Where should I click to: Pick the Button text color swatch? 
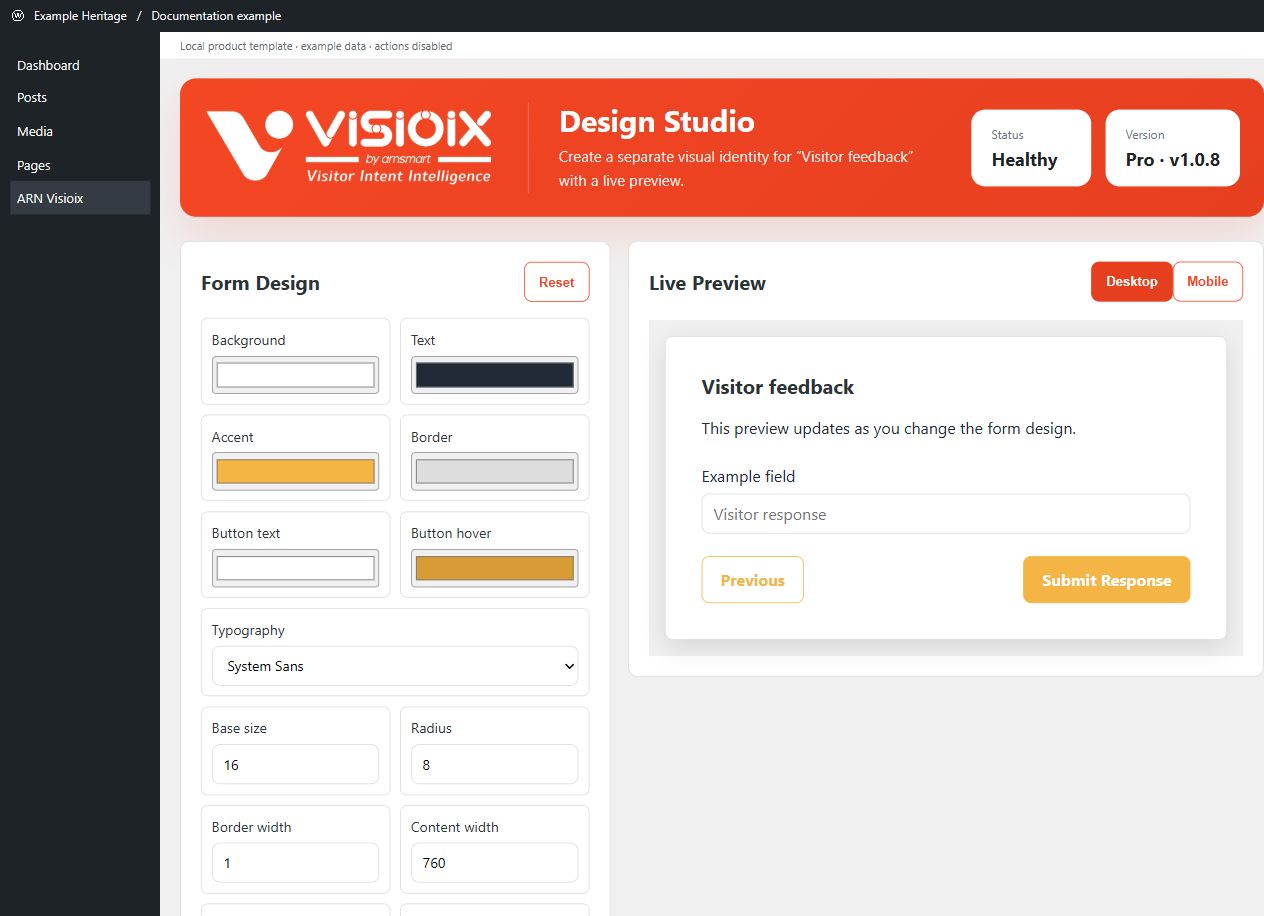(x=295, y=568)
